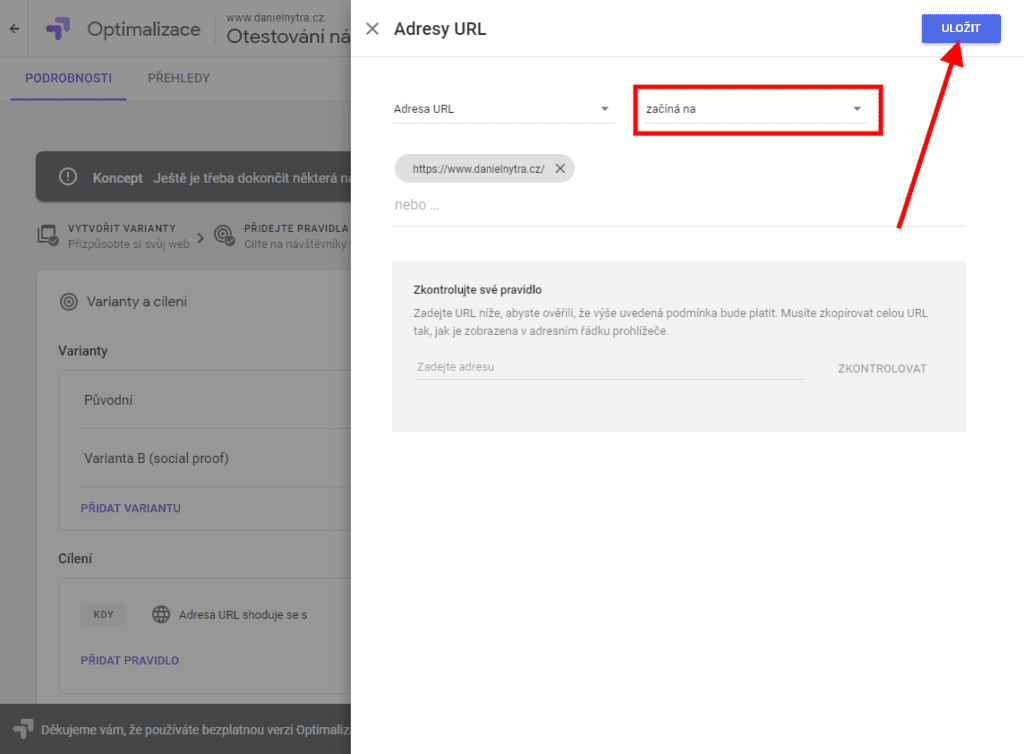This screenshot has width=1024, height=754.
Task: Click the Zkontrolovat button
Action: tap(882, 368)
